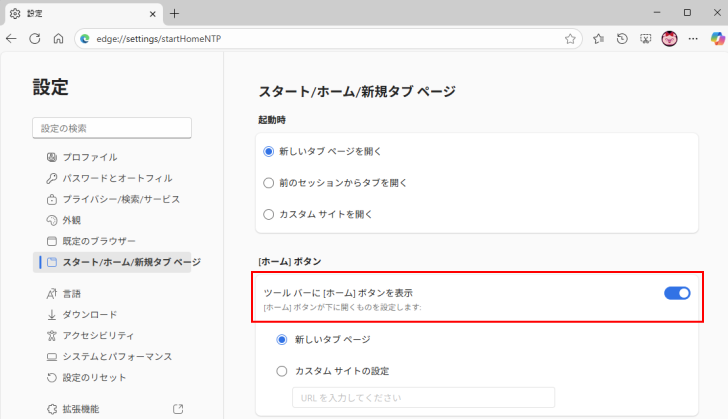
Task: Select カスタム サイトを開く startup option
Action: pyautogui.click(x=268, y=214)
